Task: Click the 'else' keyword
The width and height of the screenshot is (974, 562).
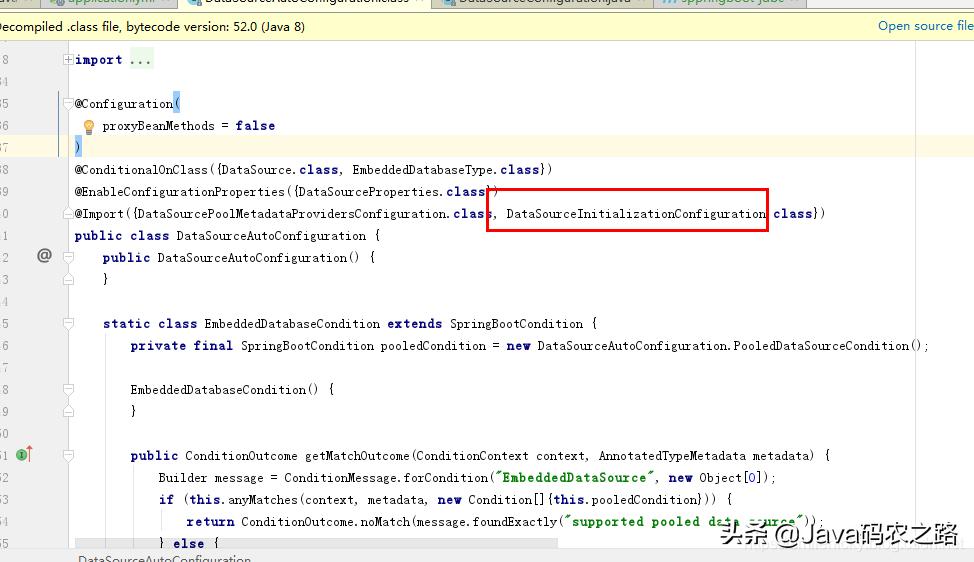Action: pyautogui.click(x=188, y=543)
